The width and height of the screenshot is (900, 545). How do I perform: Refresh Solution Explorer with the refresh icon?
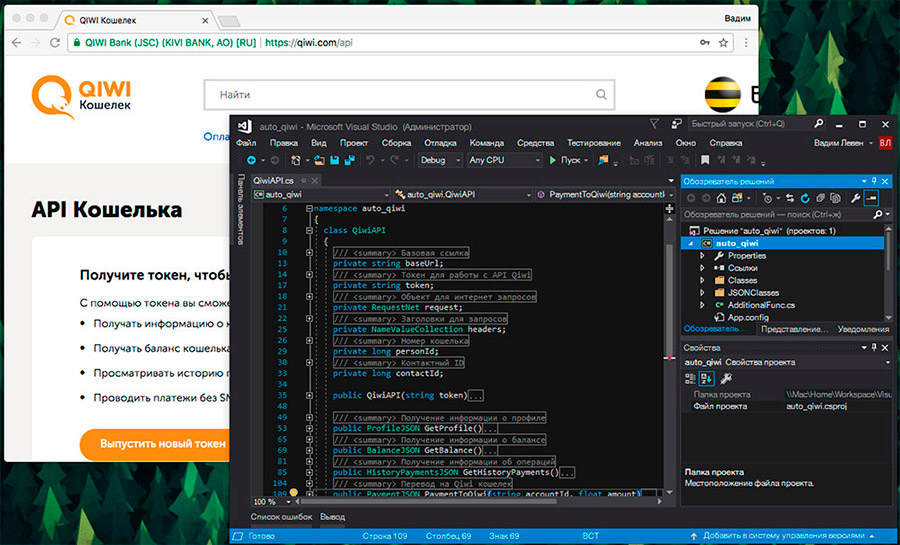click(x=805, y=198)
